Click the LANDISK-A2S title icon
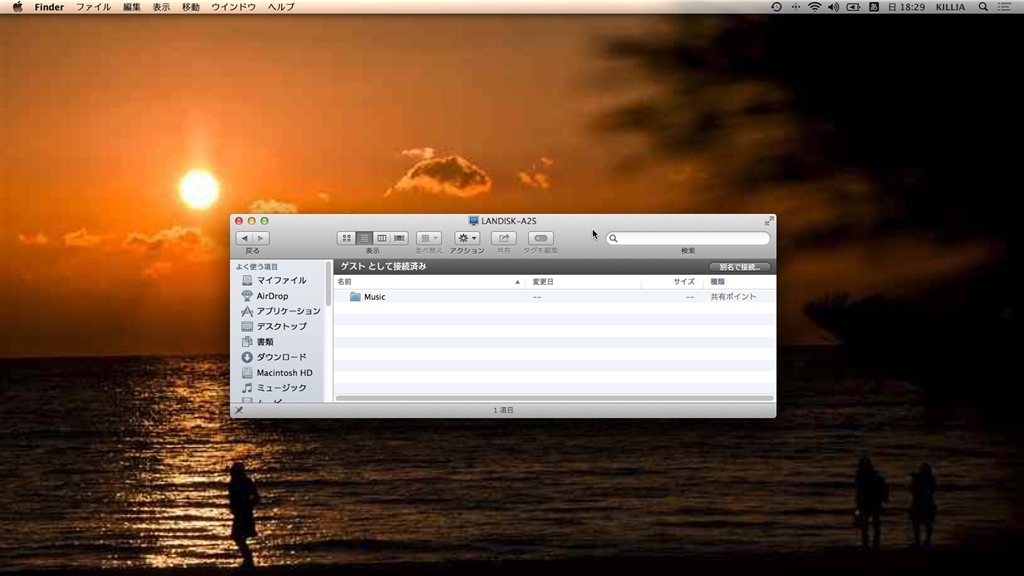Image resolution: width=1024 pixels, height=576 pixels. click(x=473, y=221)
